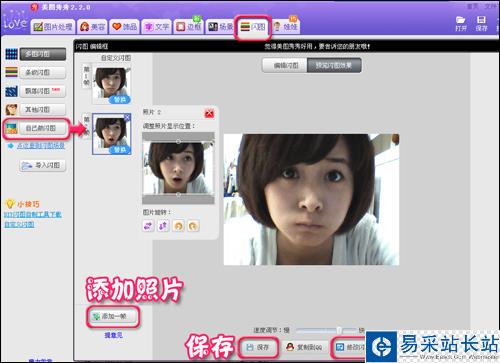500x363 pixels.
Task: Open the first link under 小技巧
Action: pos(33,214)
